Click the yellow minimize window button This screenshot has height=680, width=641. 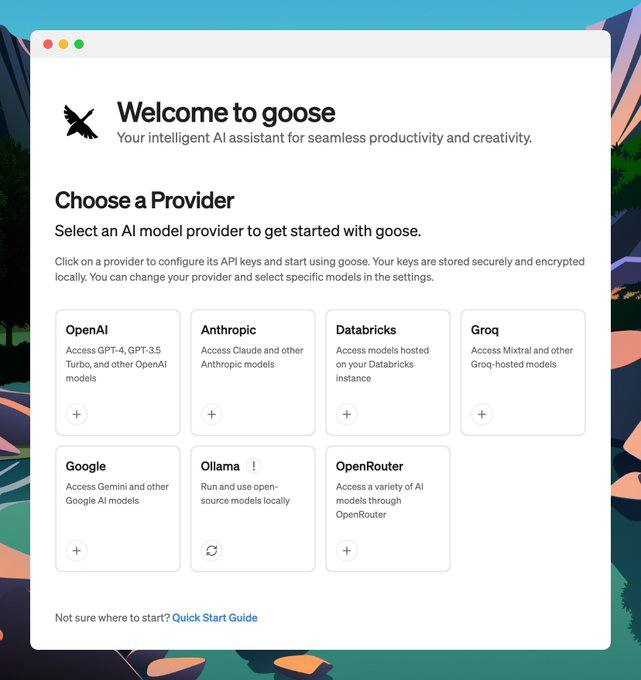click(63, 44)
